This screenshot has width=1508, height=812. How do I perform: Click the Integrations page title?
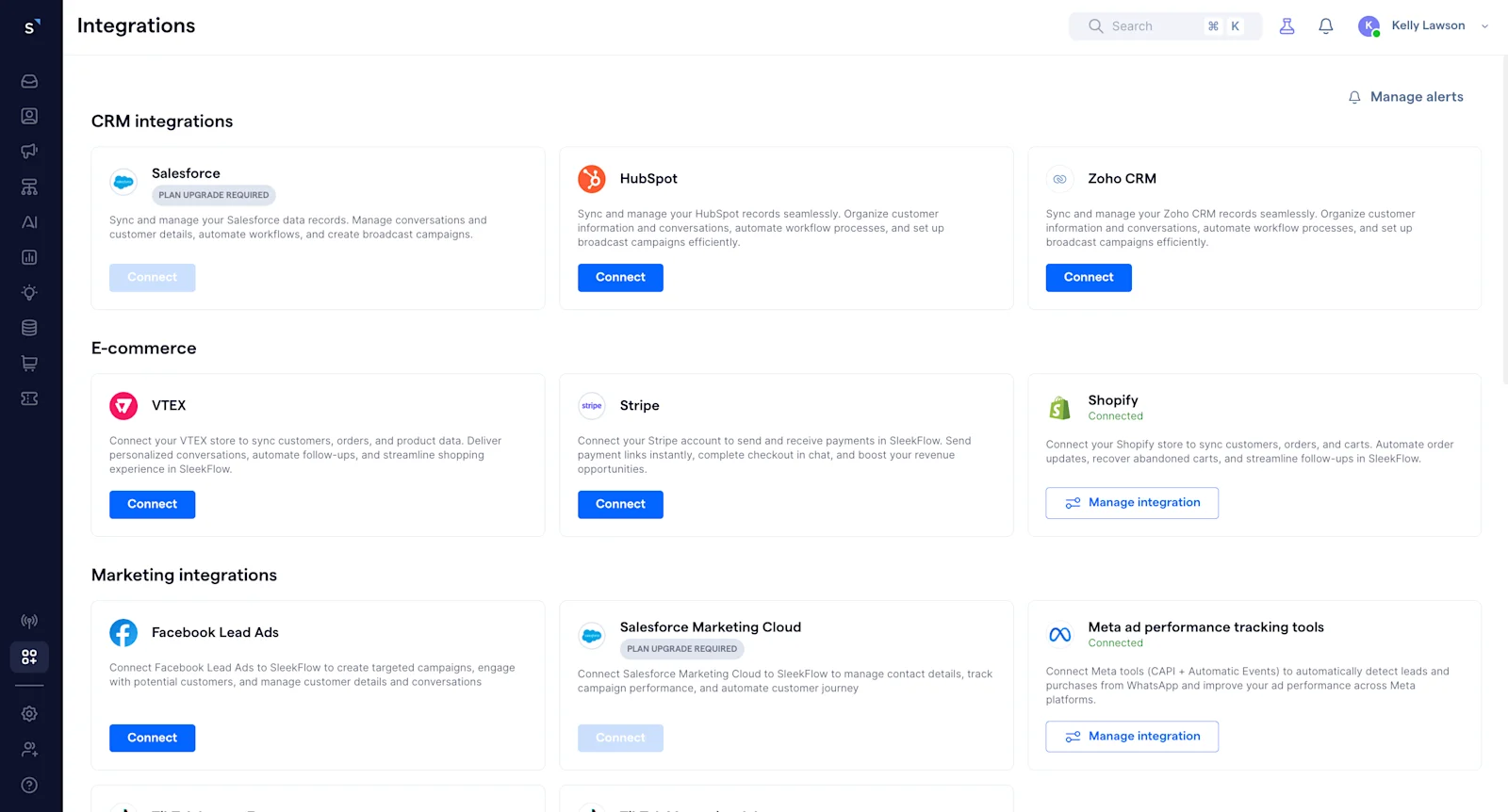[136, 25]
